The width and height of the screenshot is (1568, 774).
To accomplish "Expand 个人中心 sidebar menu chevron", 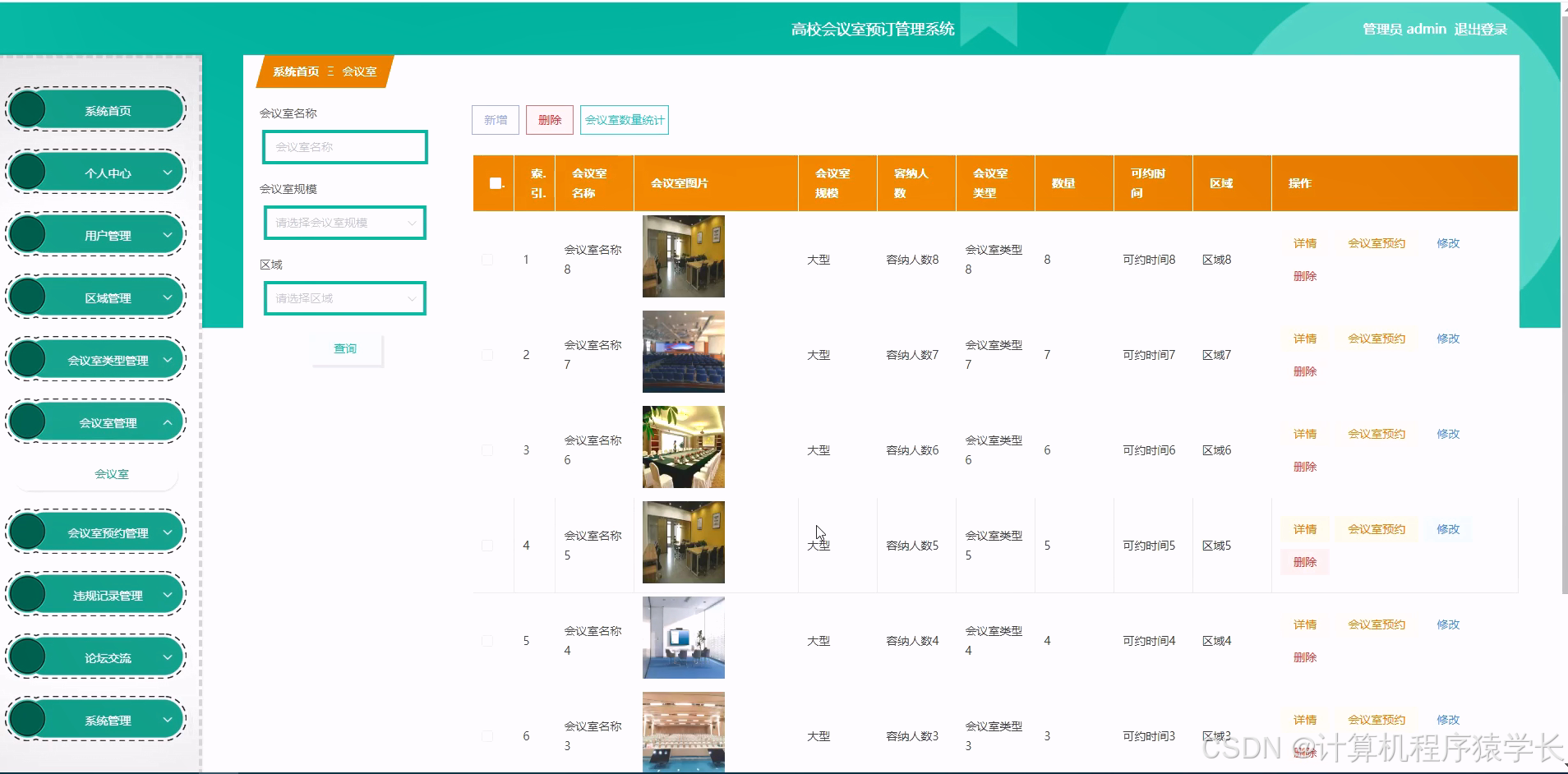I will tap(168, 173).
